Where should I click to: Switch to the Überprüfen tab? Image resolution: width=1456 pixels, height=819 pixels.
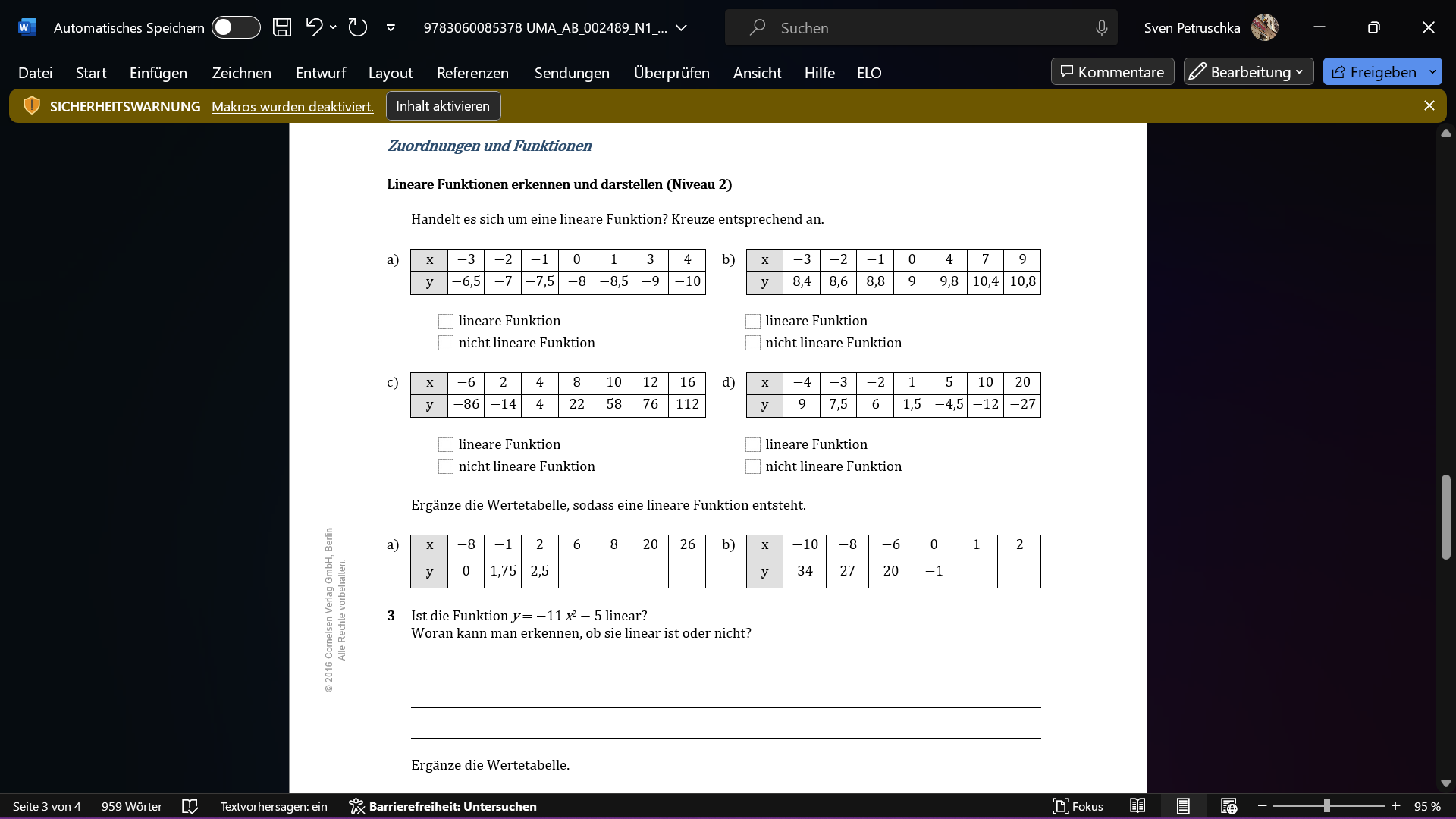672,72
